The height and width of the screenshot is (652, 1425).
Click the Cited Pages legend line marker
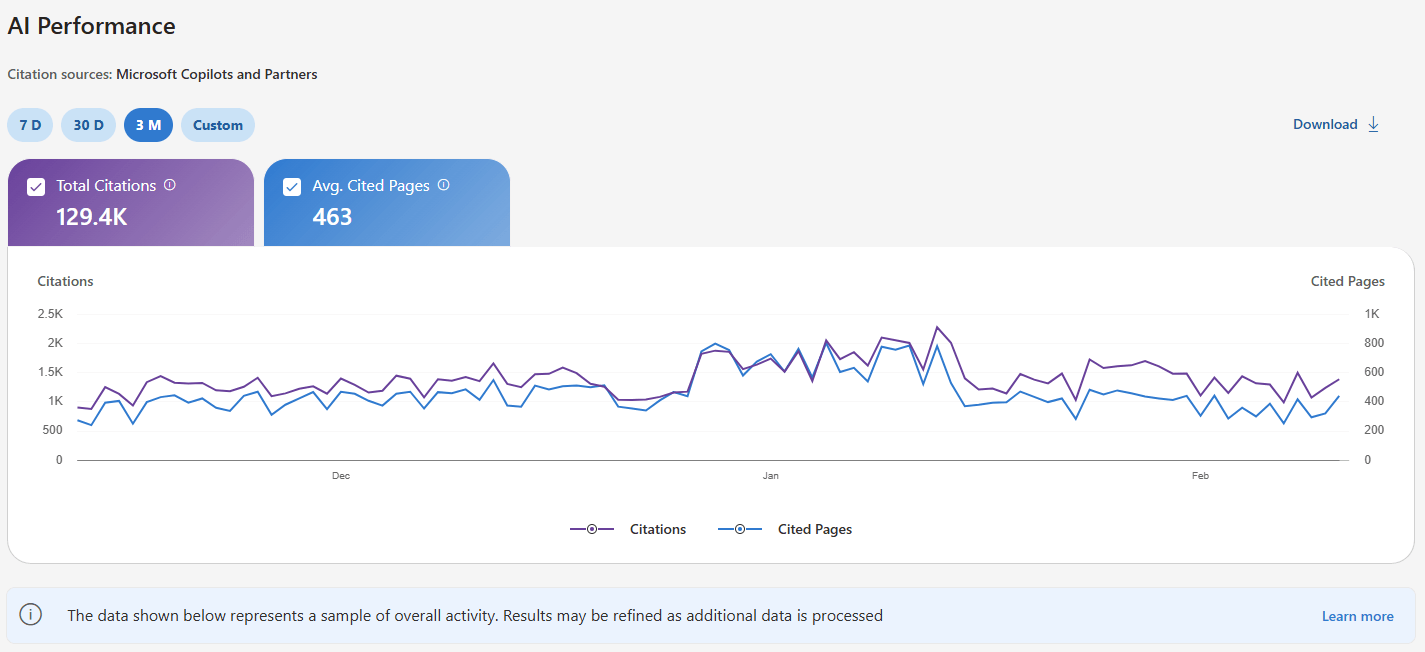pyautogui.click(x=740, y=528)
